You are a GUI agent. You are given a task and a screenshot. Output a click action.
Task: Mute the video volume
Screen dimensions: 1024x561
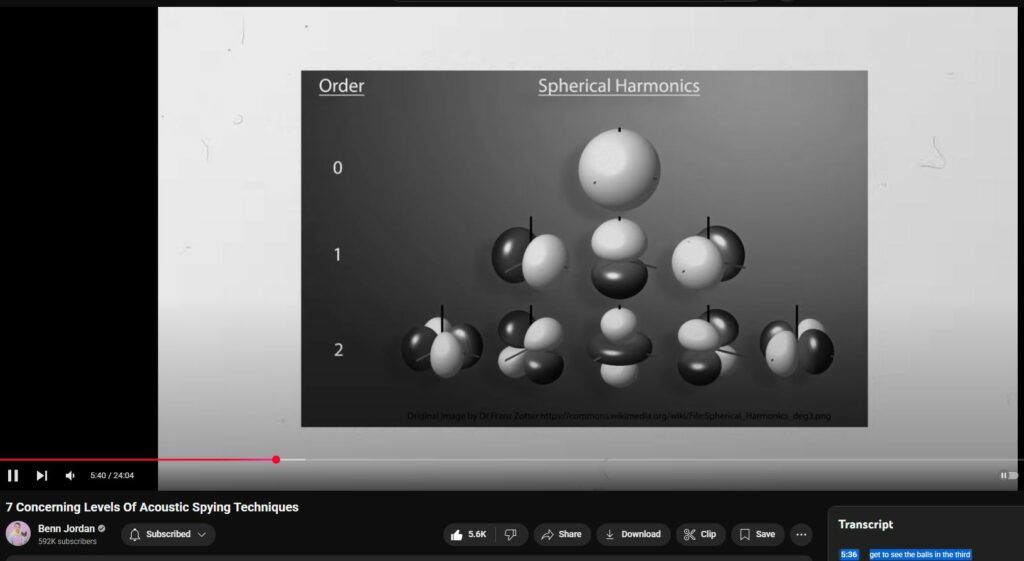(70, 476)
